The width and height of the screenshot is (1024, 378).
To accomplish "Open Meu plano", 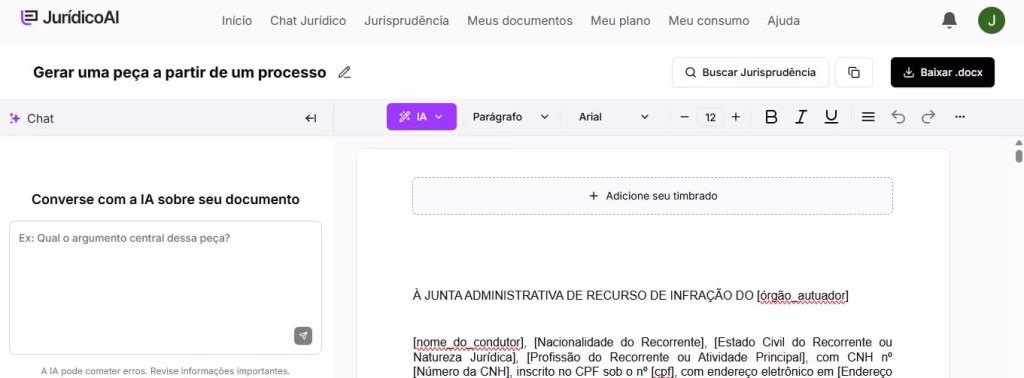I will (620, 21).
